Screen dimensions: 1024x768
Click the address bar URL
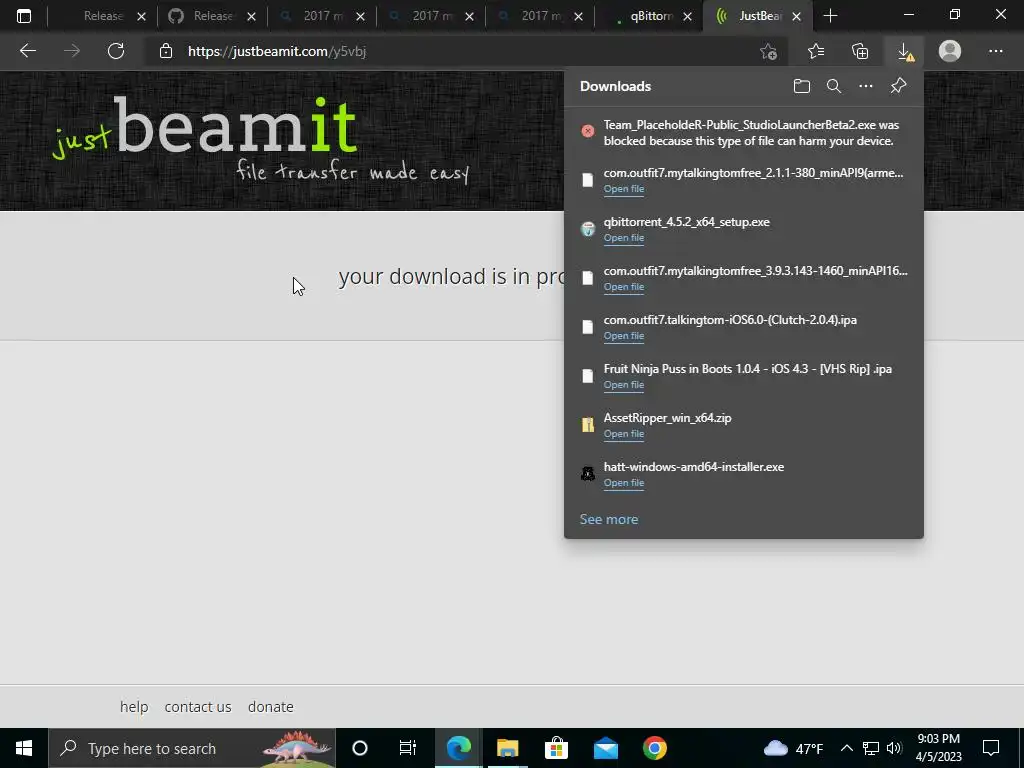277,51
